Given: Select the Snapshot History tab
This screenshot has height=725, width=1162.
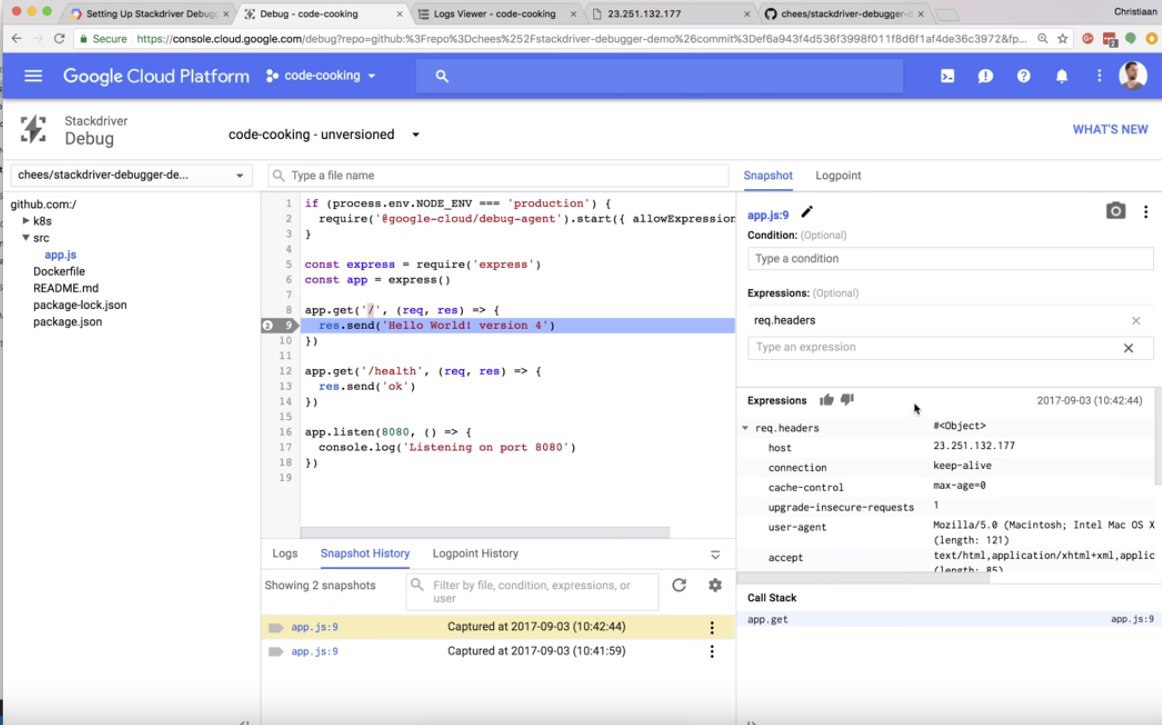Looking at the screenshot, I should (365, 554).
